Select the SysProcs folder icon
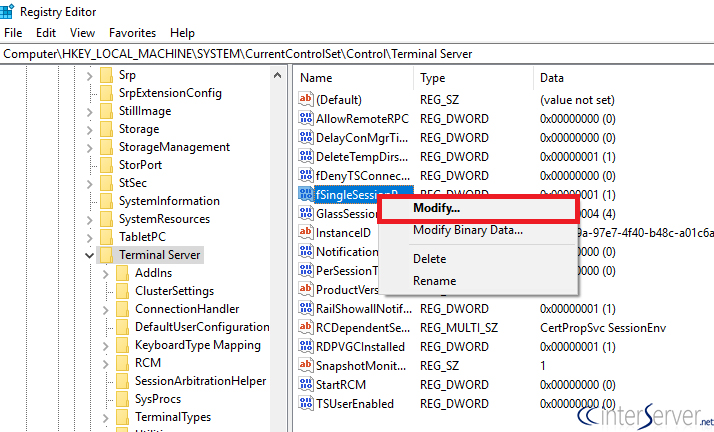Image resolution: width=714 pixels, height=432 pixels. [122, 399]
